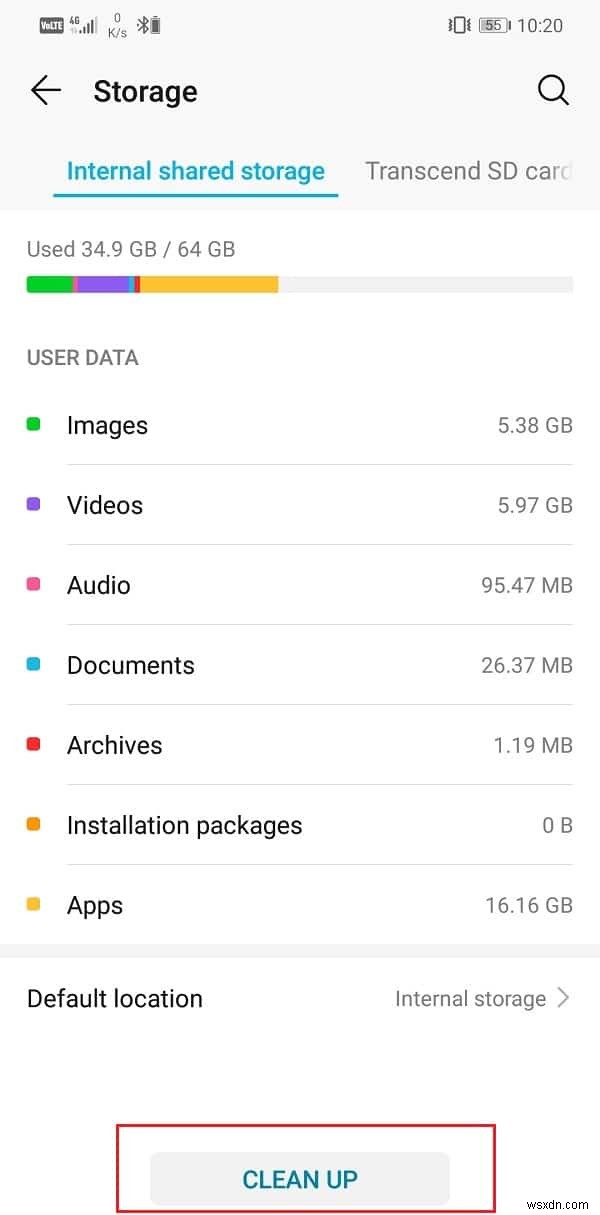Tap the green Images category dot

point(33,424)
